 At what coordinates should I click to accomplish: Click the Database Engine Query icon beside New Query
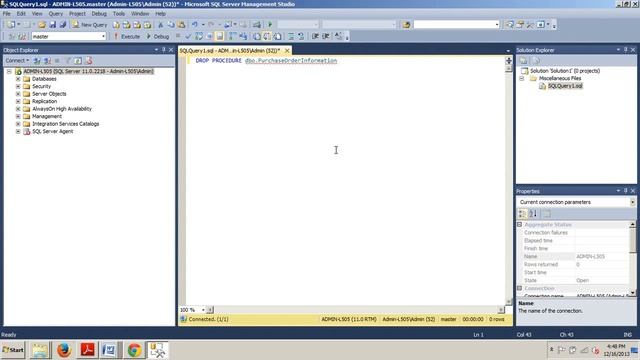(116, 25)
